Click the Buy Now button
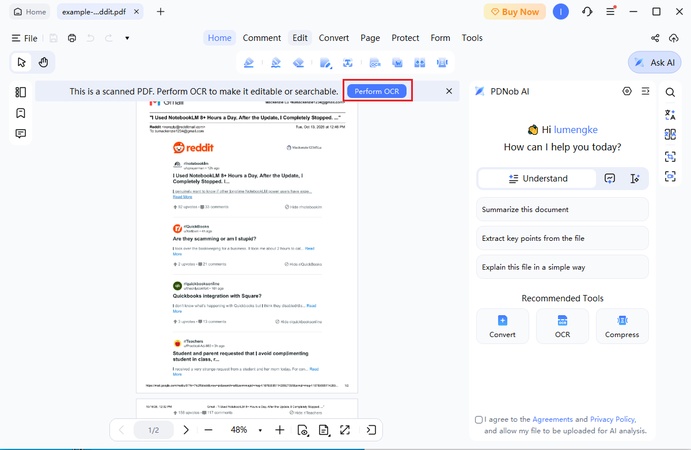The height and width of the screenshot is (450, 691). [x=514, y=12]
